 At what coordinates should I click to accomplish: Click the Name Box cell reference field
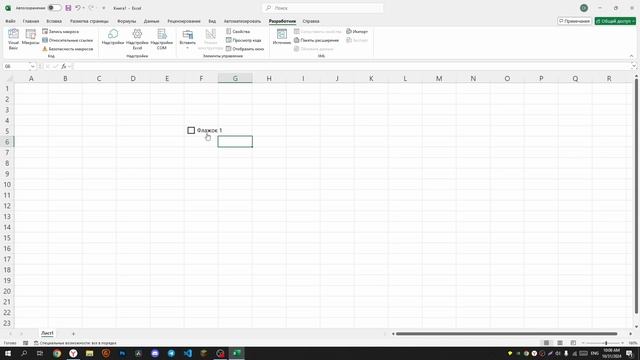pyautogui.click(x=16, y=66)
